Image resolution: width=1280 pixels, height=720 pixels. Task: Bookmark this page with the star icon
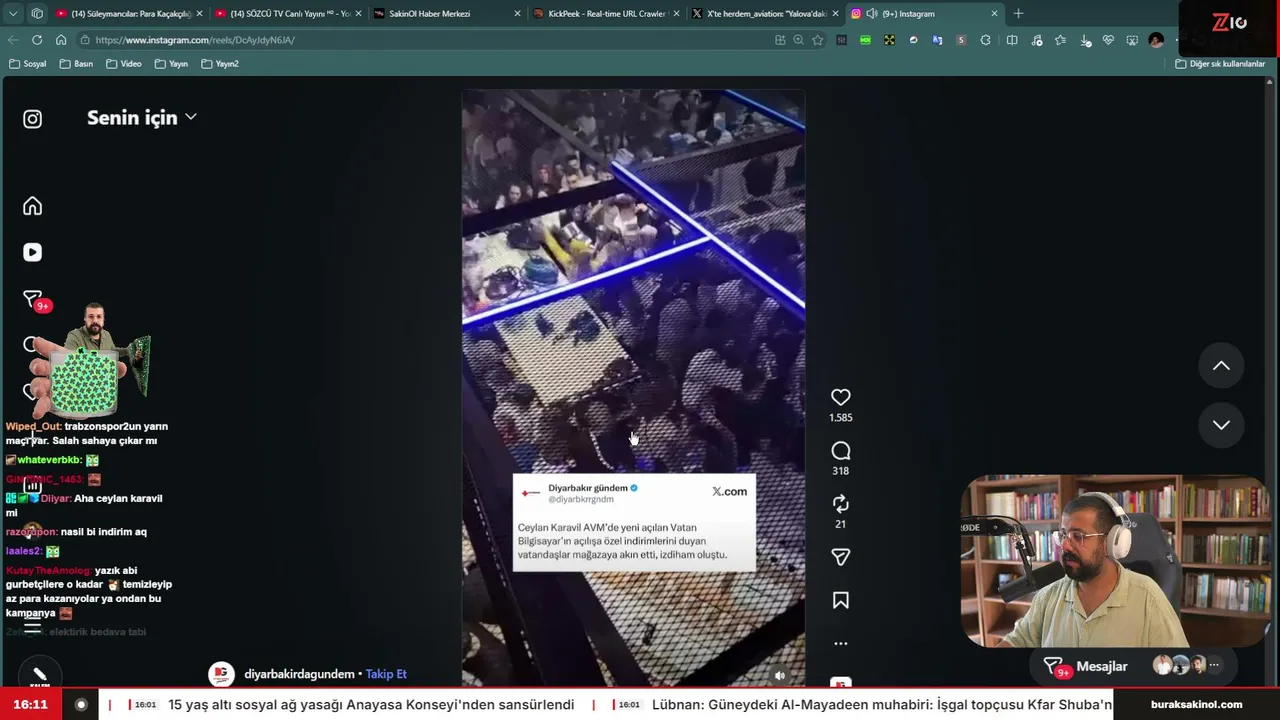pyautogui.click(x=818, y=40)
